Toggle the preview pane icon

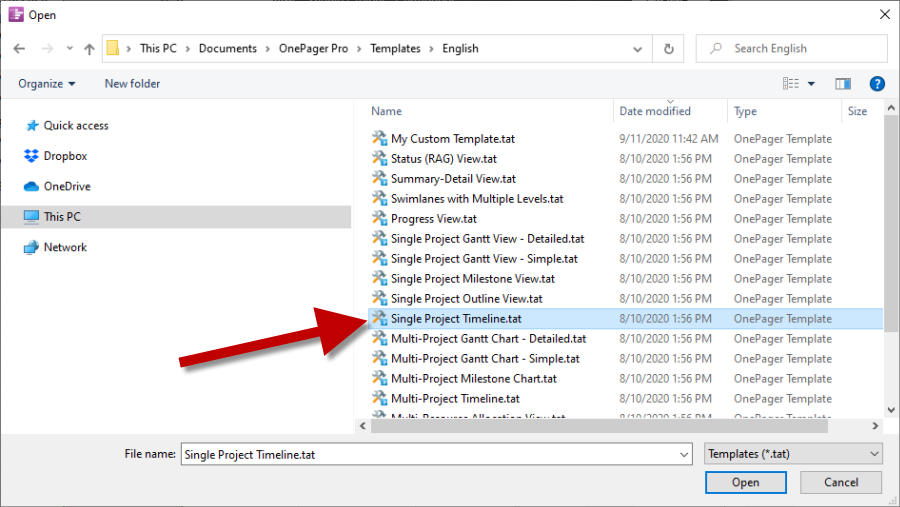click(843, 84)
